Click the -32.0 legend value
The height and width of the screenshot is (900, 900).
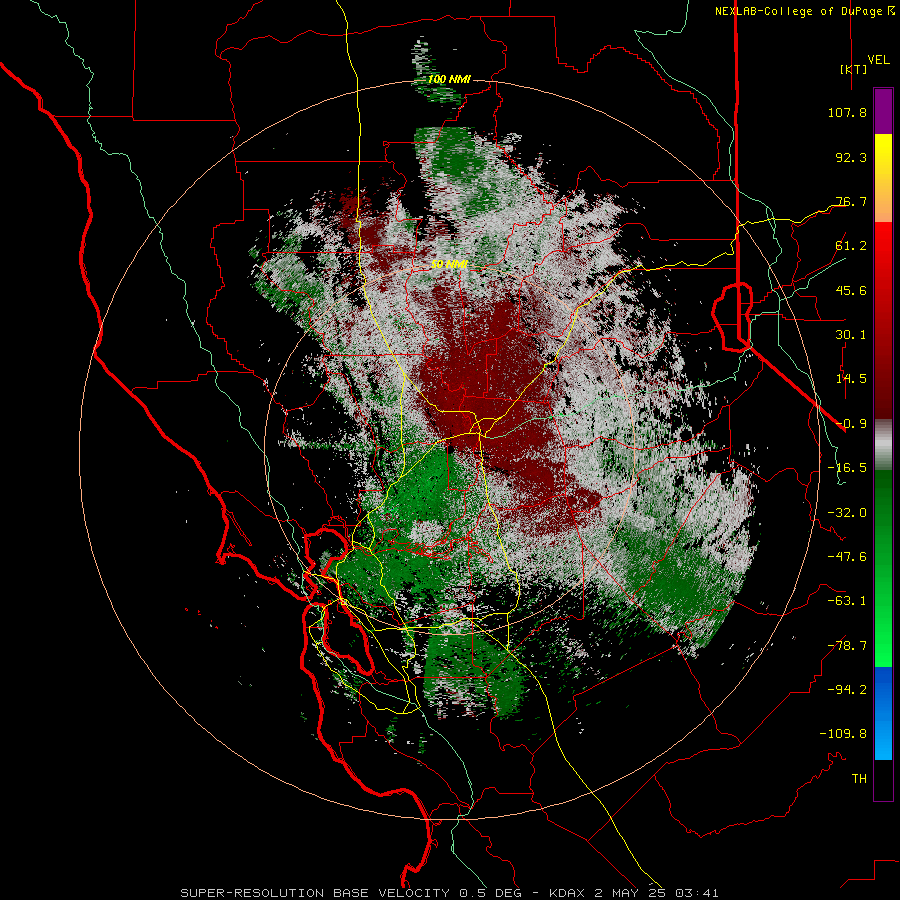pos(847,513)
